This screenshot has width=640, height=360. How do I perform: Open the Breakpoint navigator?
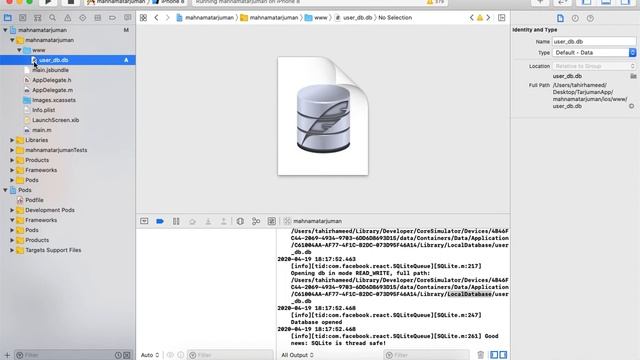(x=112, y=18)
